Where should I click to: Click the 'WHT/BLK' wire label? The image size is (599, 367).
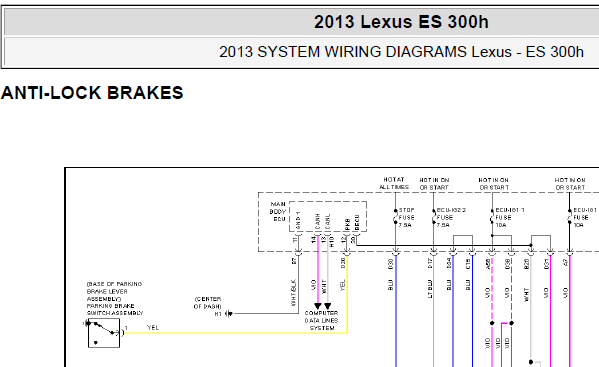coord(293,293)
